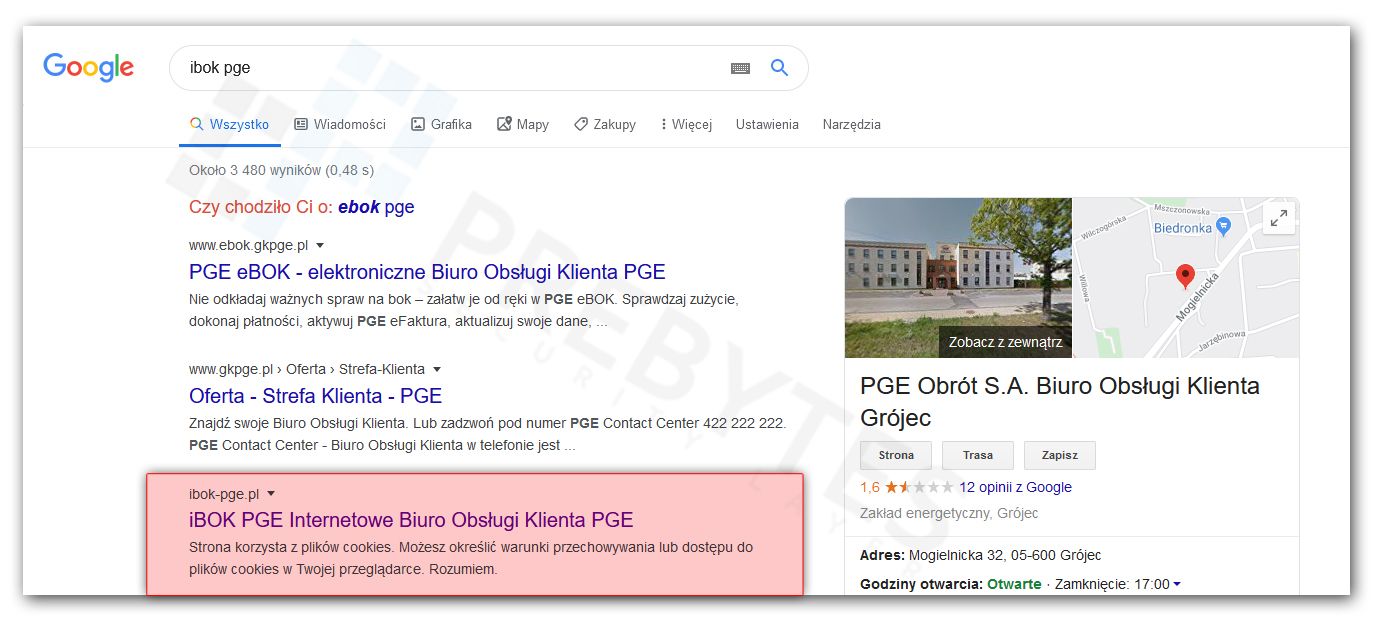Screen dimensions: 1383x626
Task: Click 'Zobacz z zewnątrz' photo label
Action: pos(1005,342)
